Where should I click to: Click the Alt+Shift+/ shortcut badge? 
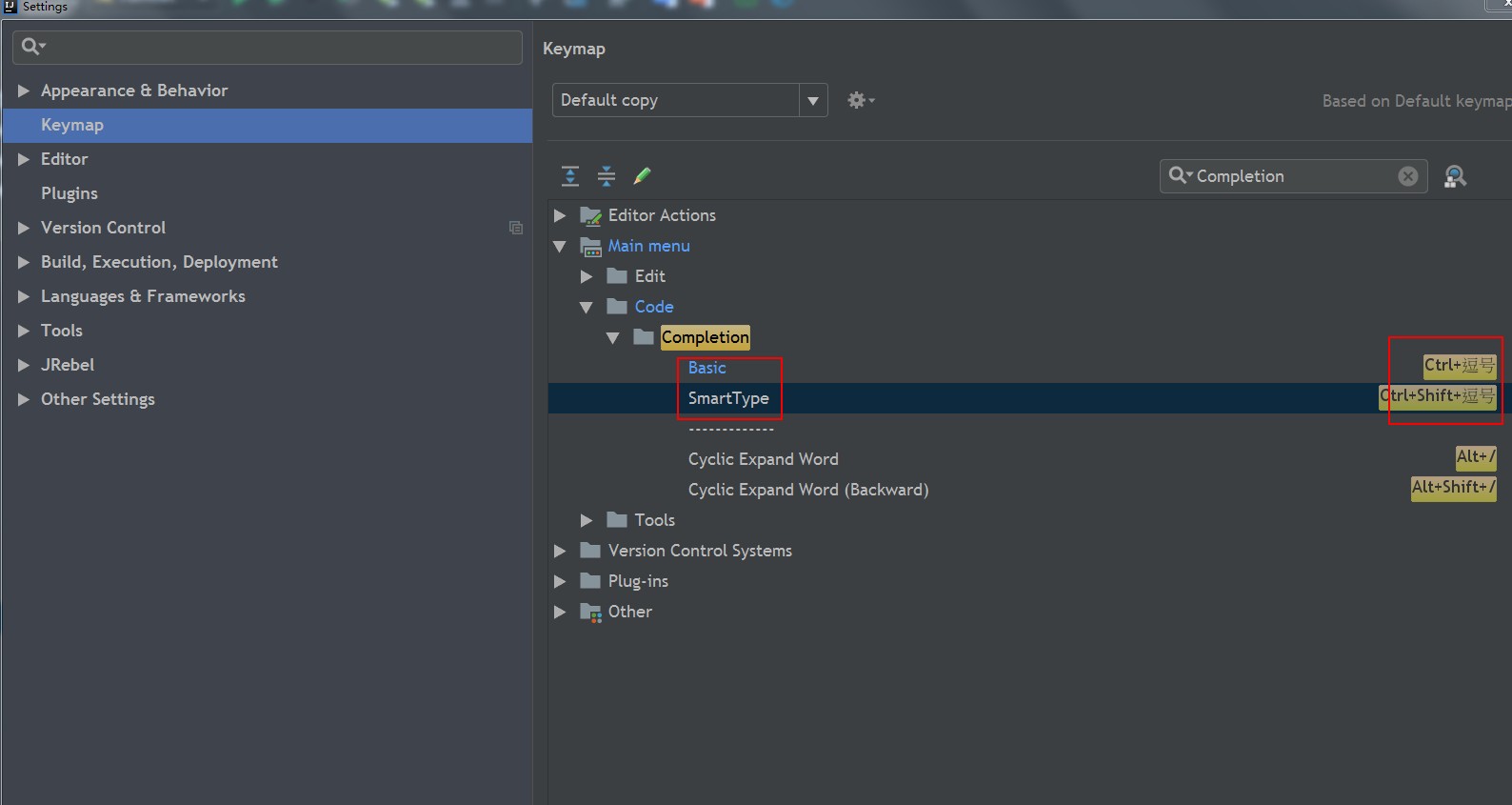(x=1454, y=488)
